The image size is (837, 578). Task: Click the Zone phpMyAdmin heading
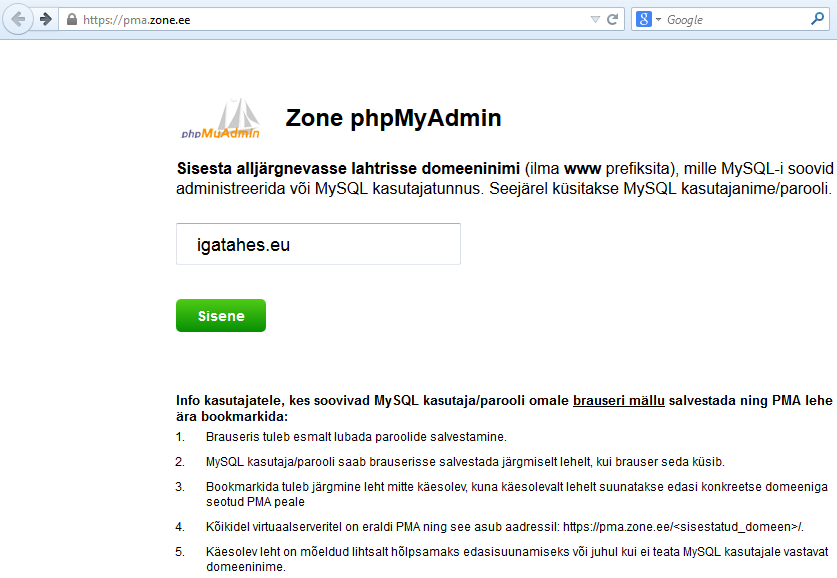point(393,118)
